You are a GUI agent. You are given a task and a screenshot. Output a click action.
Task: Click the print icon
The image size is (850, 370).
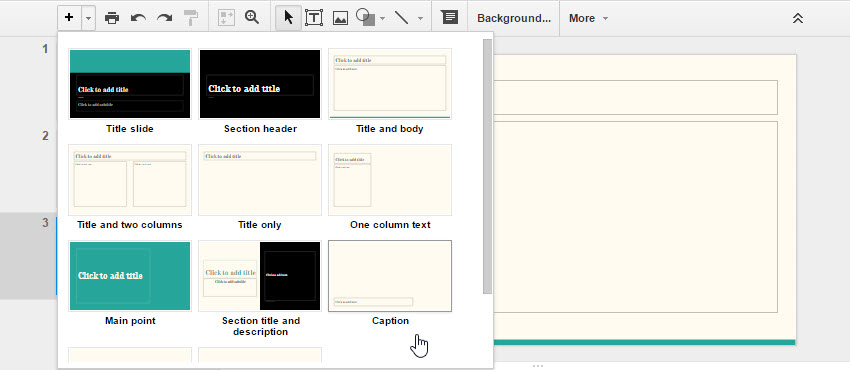[112, 18]
